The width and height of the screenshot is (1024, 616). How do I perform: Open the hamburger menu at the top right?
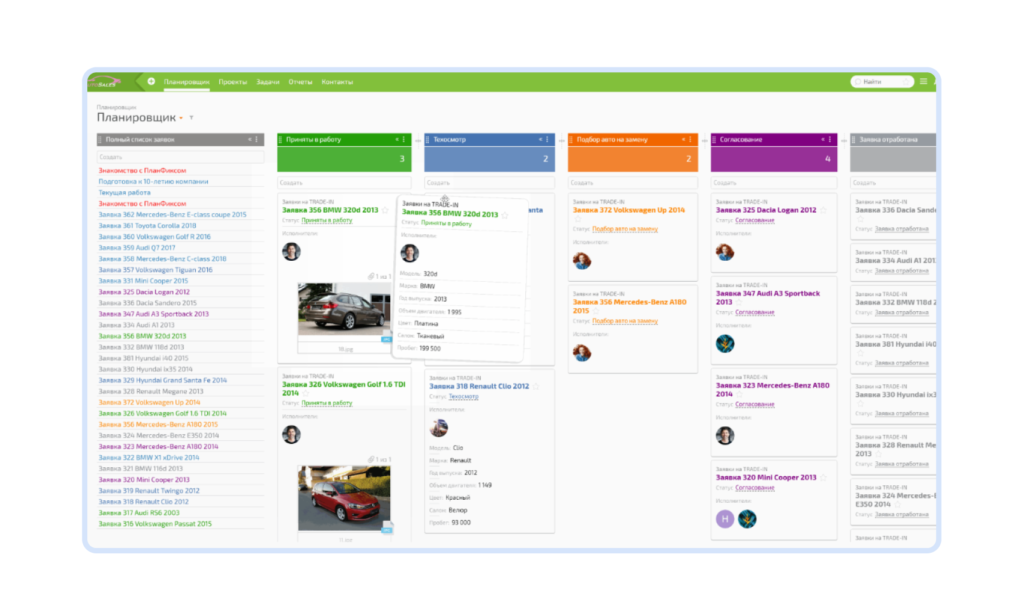(924, 82)
